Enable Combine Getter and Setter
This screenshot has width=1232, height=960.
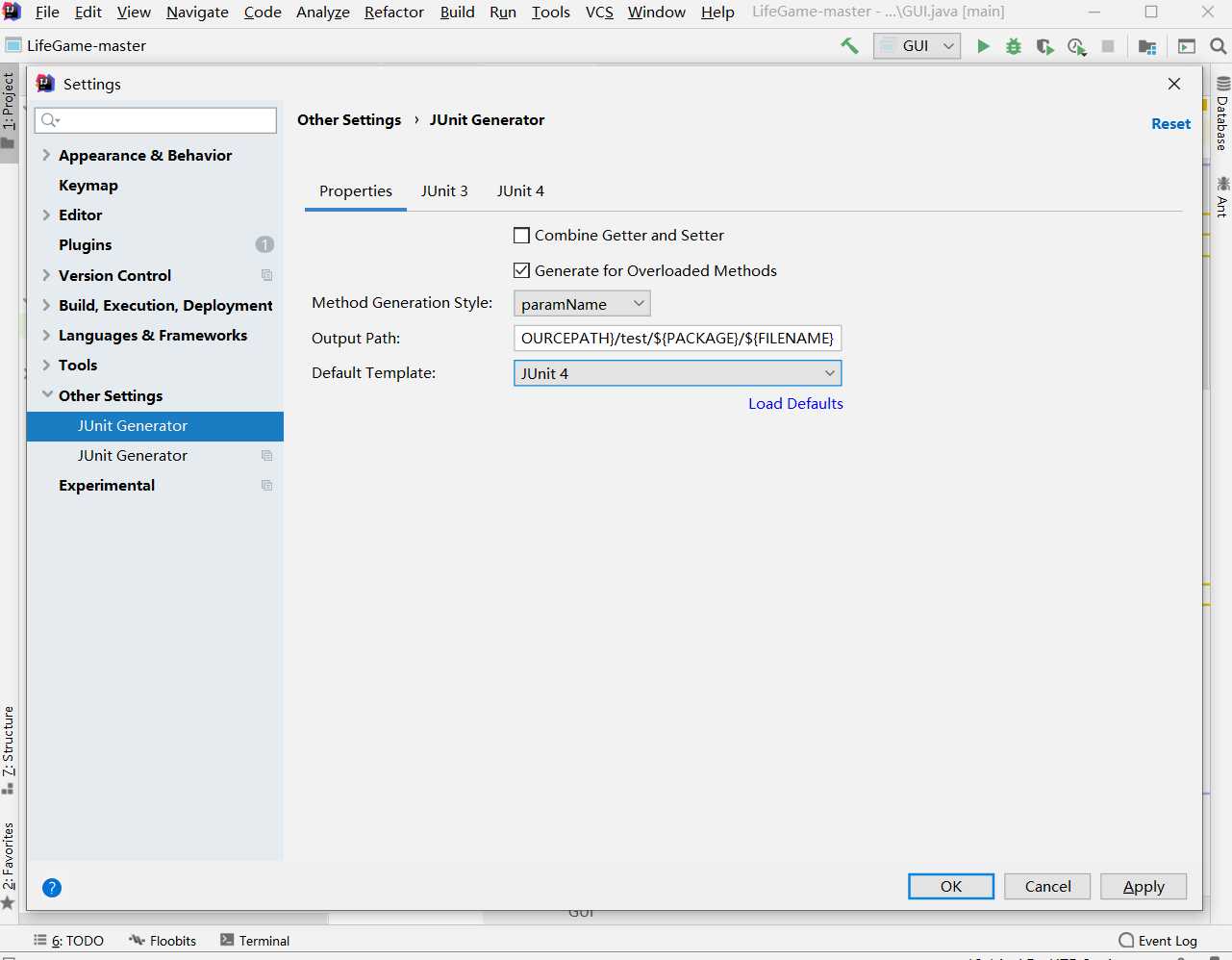tap(522, 235)
